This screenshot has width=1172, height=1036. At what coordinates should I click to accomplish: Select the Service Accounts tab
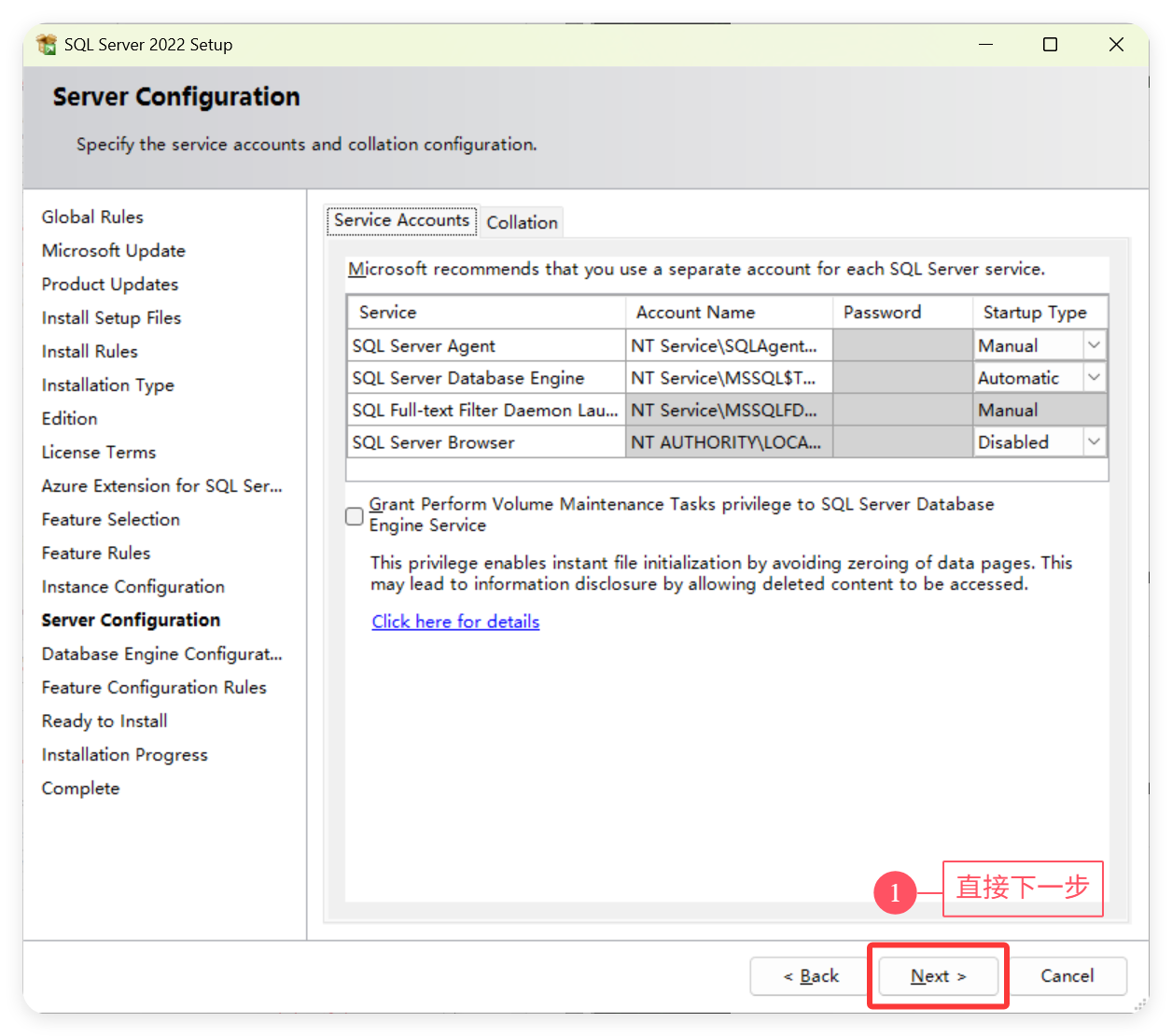point(402,220)
